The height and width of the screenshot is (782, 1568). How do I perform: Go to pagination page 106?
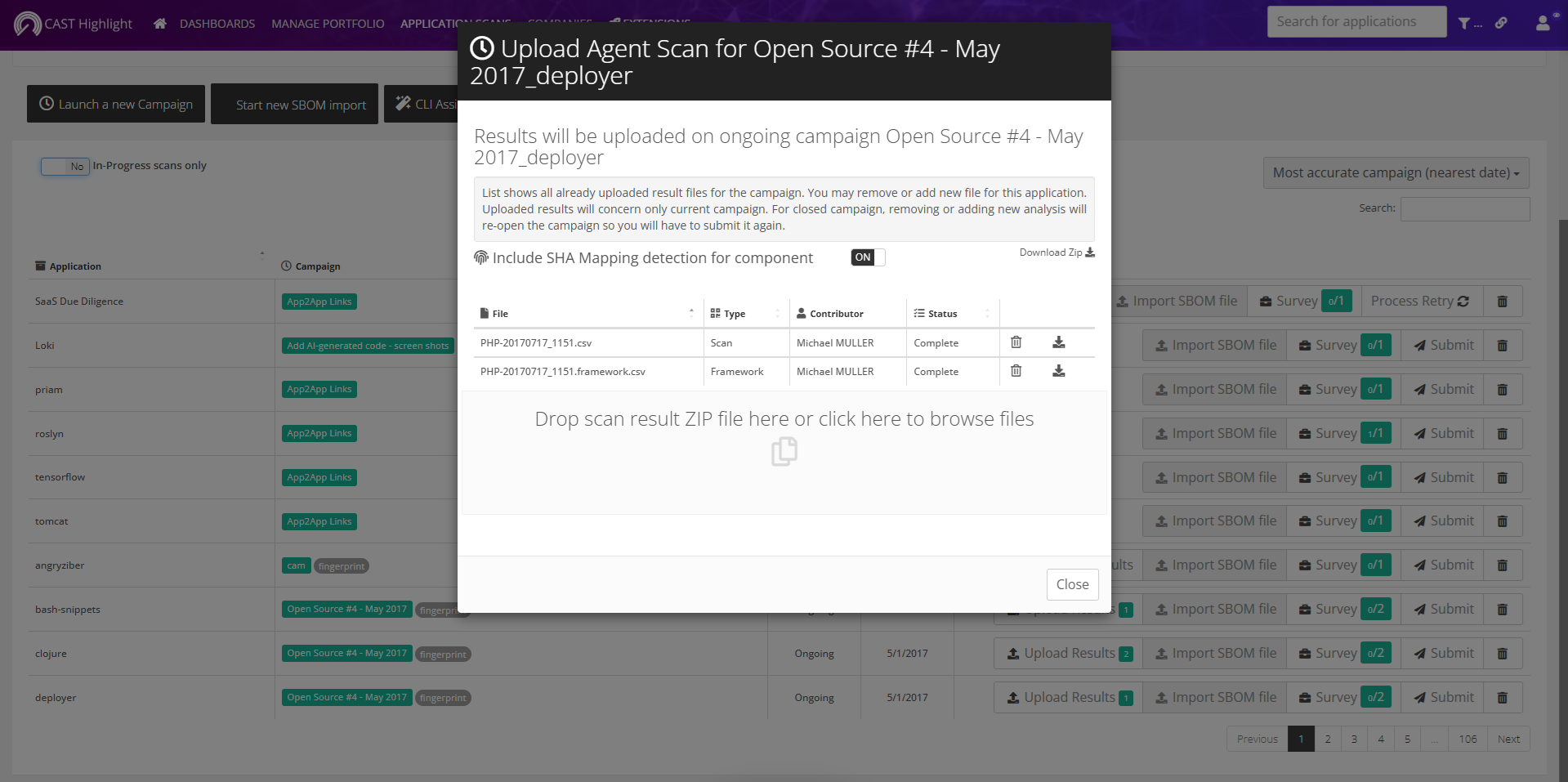pyautogui.click(x=1467, y=739)
